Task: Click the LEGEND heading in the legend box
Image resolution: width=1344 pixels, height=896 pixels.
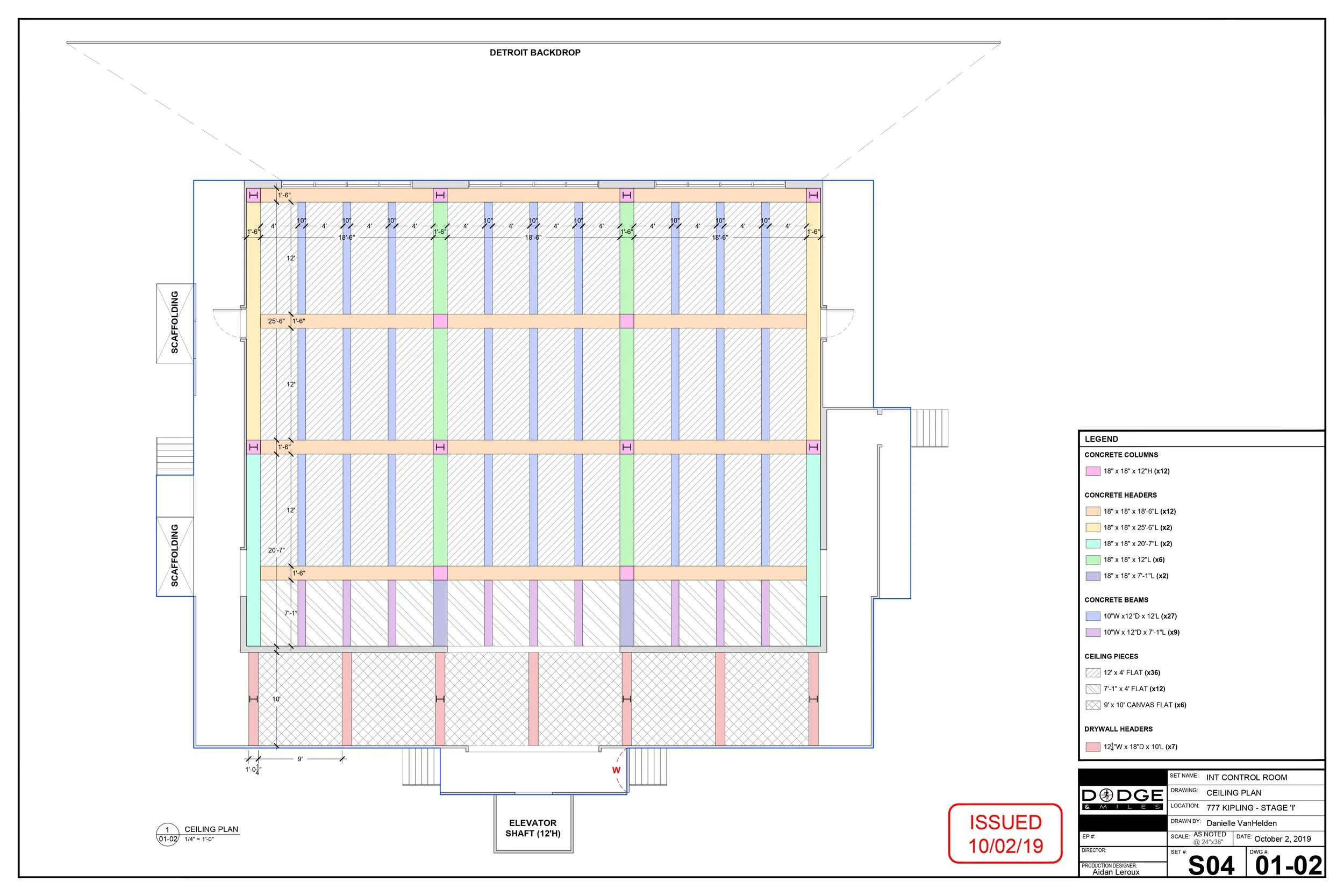Action: (x=1101, y=439)
